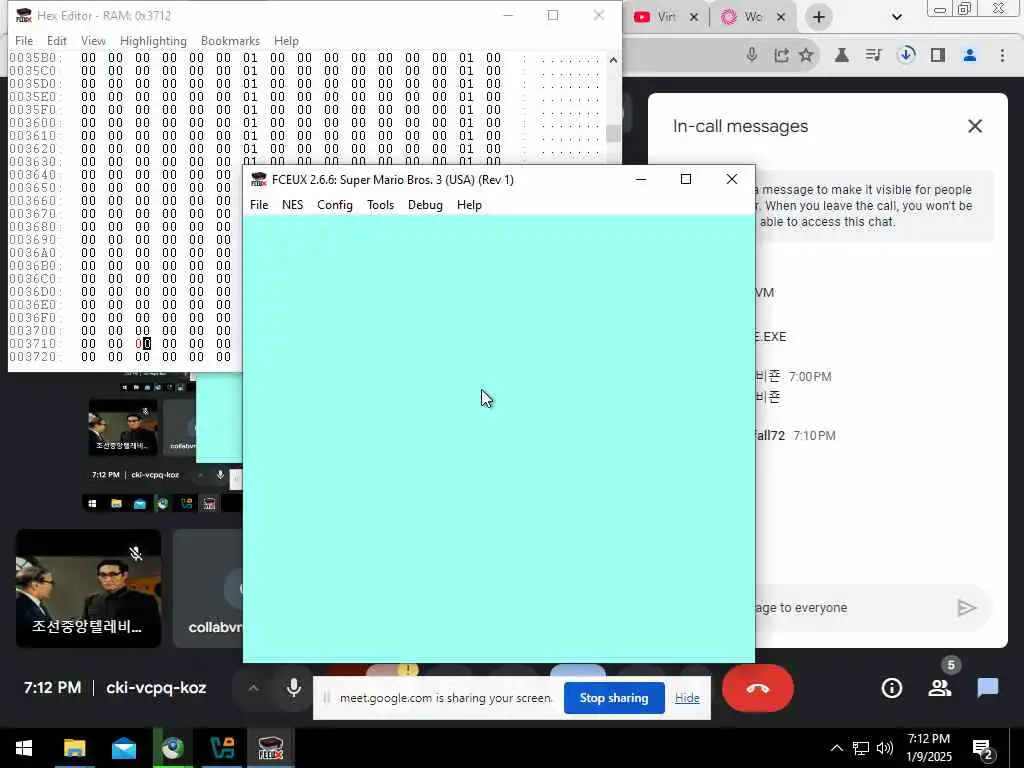Toggle side panel icon in browser
The image size is (1024, 768).
938,55
